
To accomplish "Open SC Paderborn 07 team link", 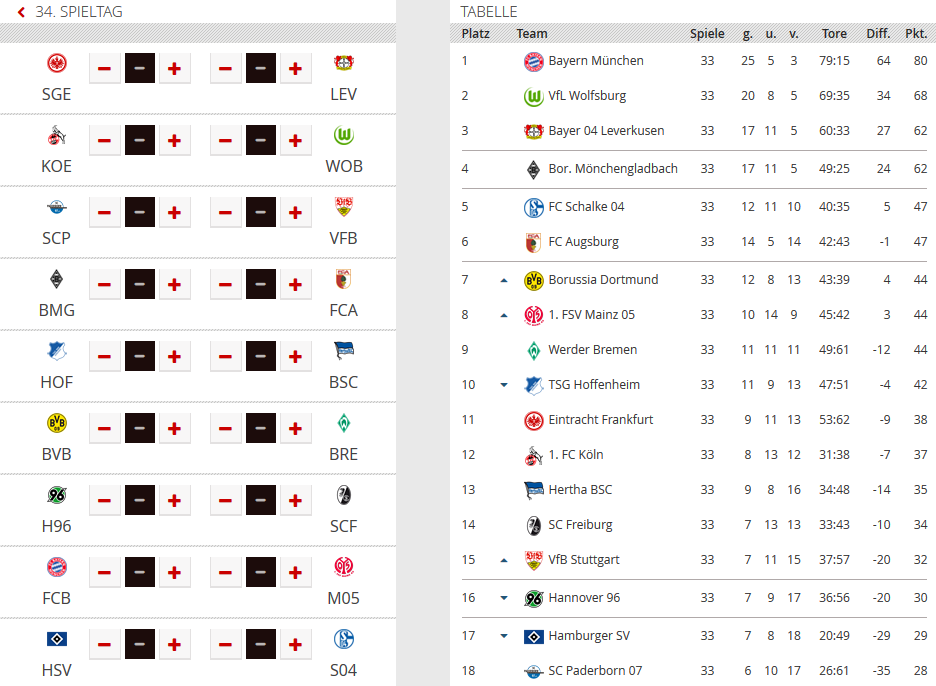I will coord(595,670).
